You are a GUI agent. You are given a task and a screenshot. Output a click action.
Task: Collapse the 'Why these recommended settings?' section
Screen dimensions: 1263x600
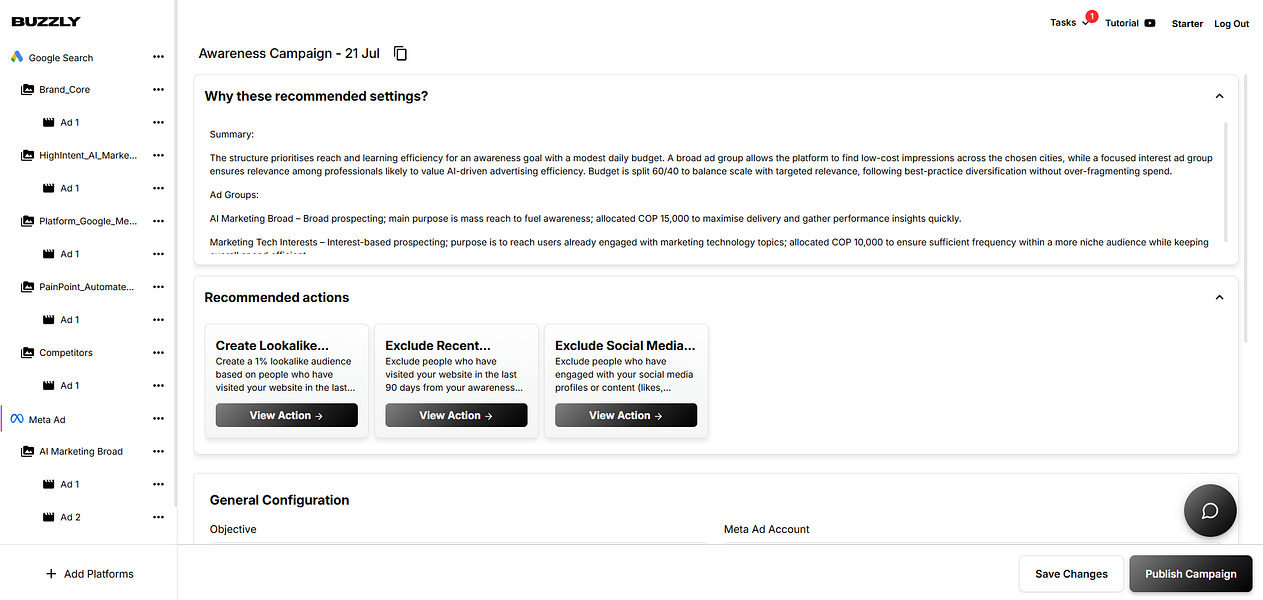(x=1219, y=96)
